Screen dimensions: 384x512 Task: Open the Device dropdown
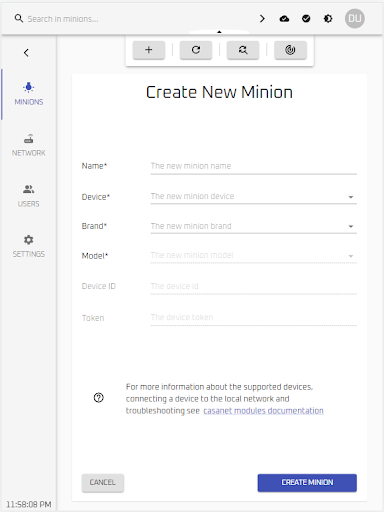(254, 196)
